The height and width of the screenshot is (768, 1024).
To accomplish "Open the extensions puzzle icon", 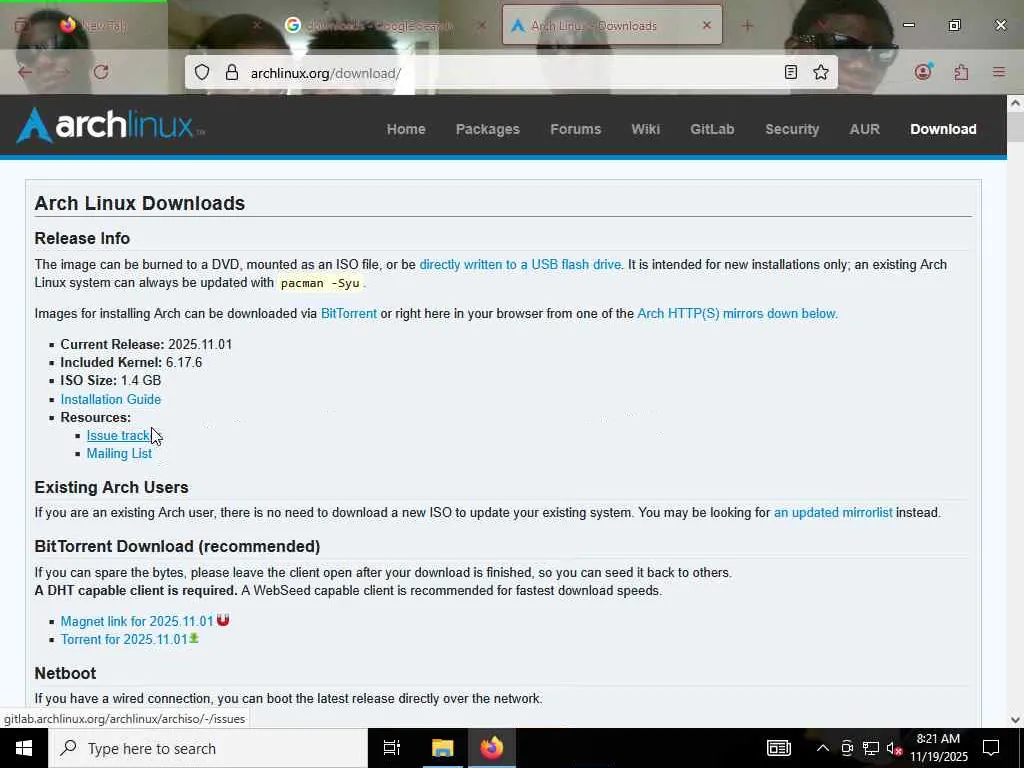I will 961,72.
